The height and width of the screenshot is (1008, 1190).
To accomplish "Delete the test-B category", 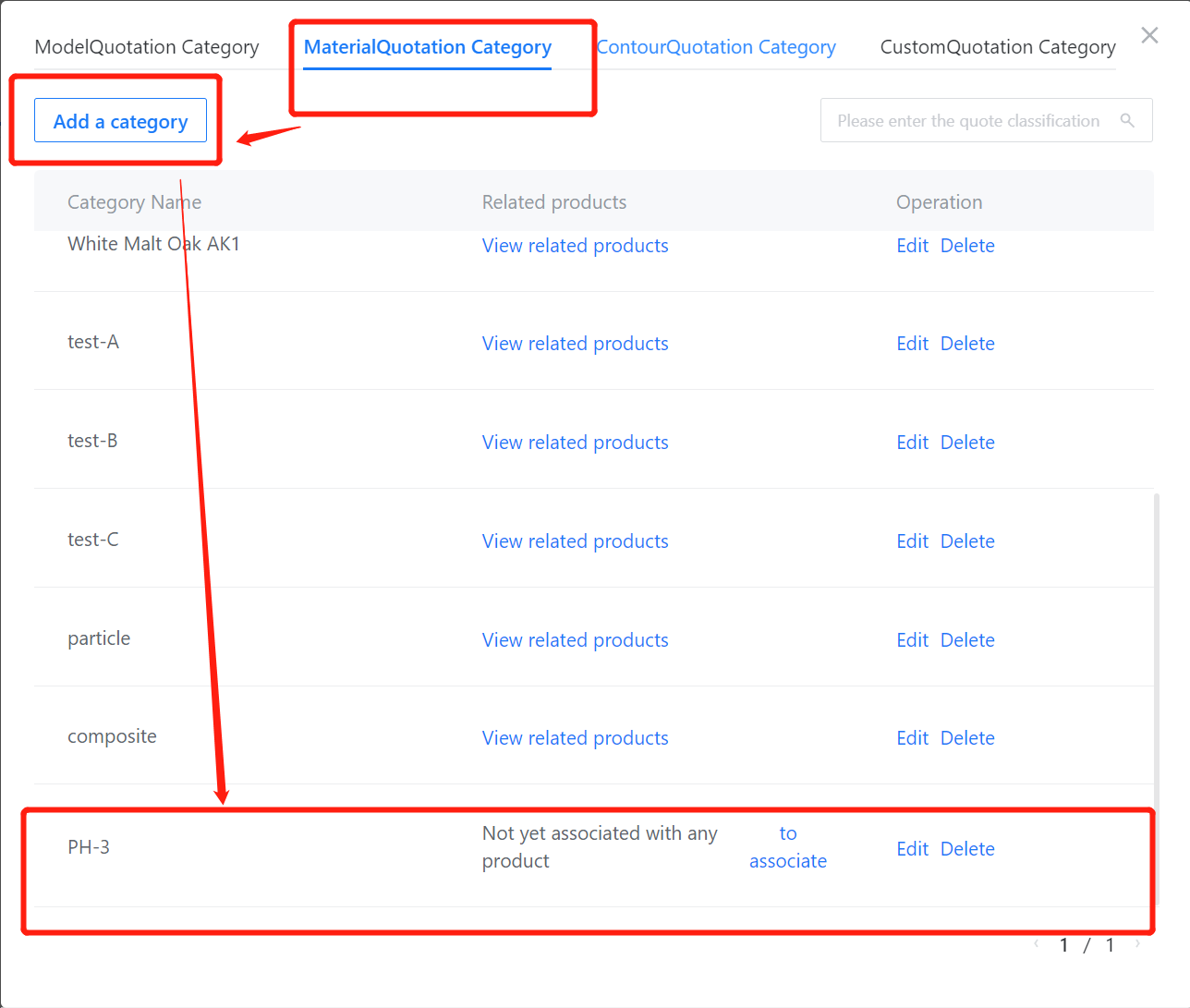I will point(967,443).
